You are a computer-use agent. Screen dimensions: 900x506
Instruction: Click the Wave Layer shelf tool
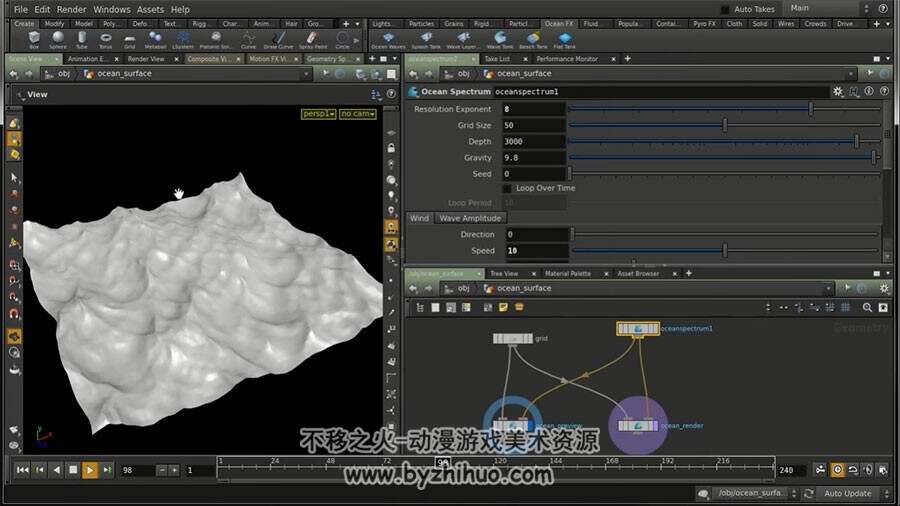coord(463,40)
